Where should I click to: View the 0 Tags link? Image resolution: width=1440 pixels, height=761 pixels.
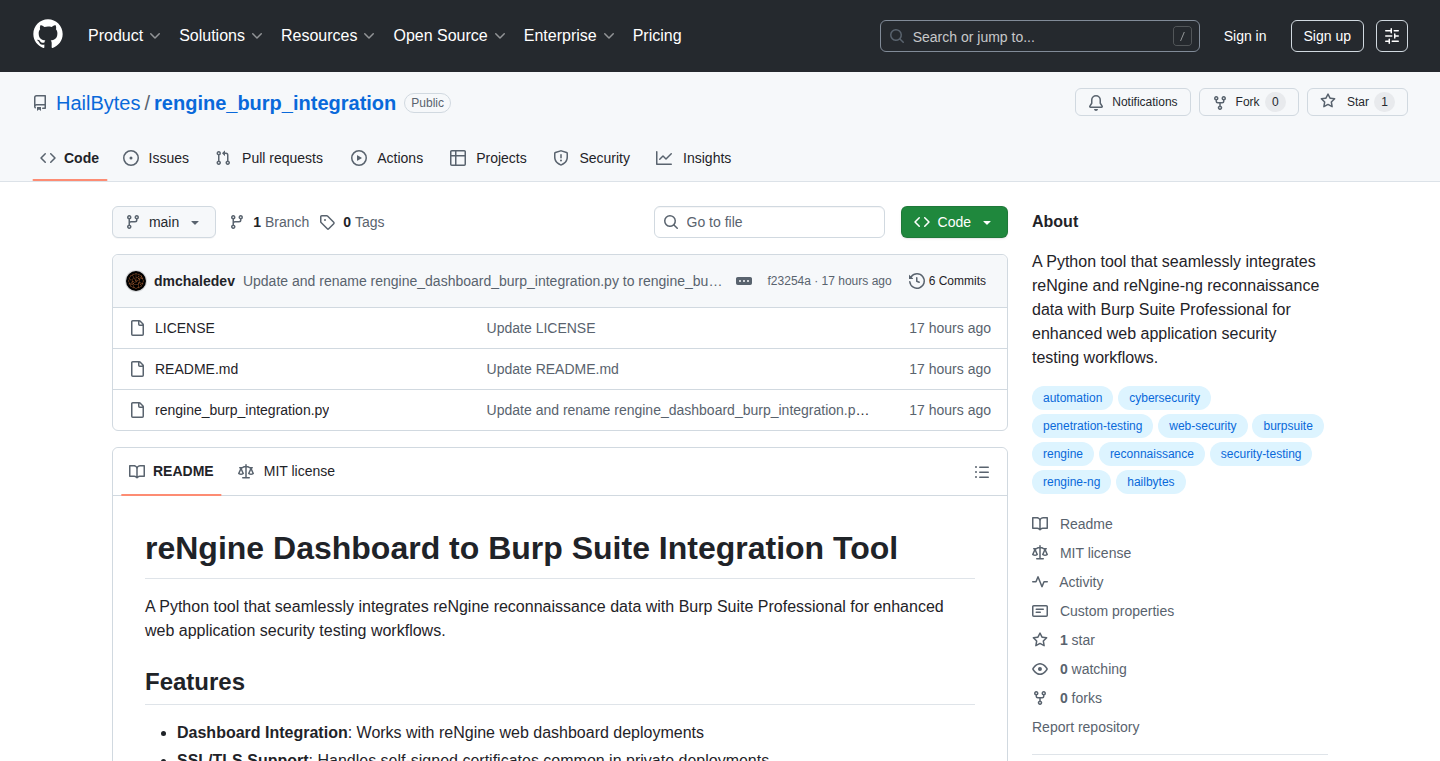click(352, 222)
